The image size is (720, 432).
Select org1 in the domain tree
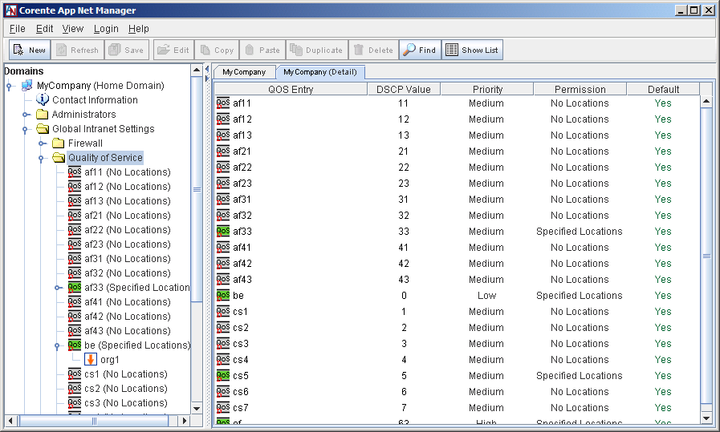coord(110,359)
